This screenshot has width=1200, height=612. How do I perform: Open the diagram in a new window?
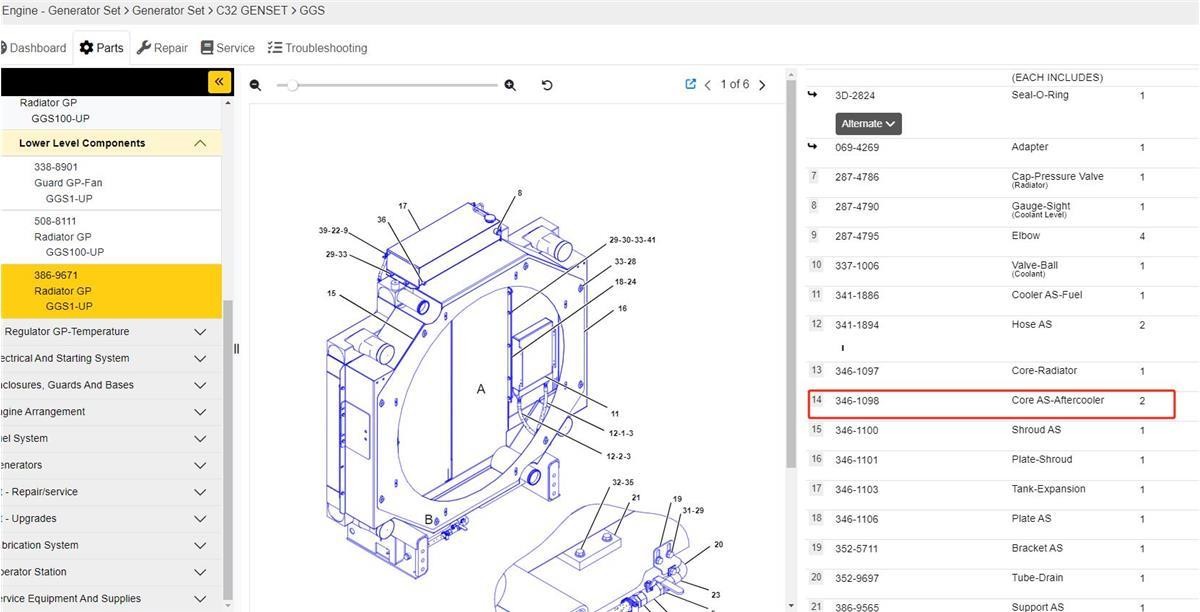tap(690, 84)
